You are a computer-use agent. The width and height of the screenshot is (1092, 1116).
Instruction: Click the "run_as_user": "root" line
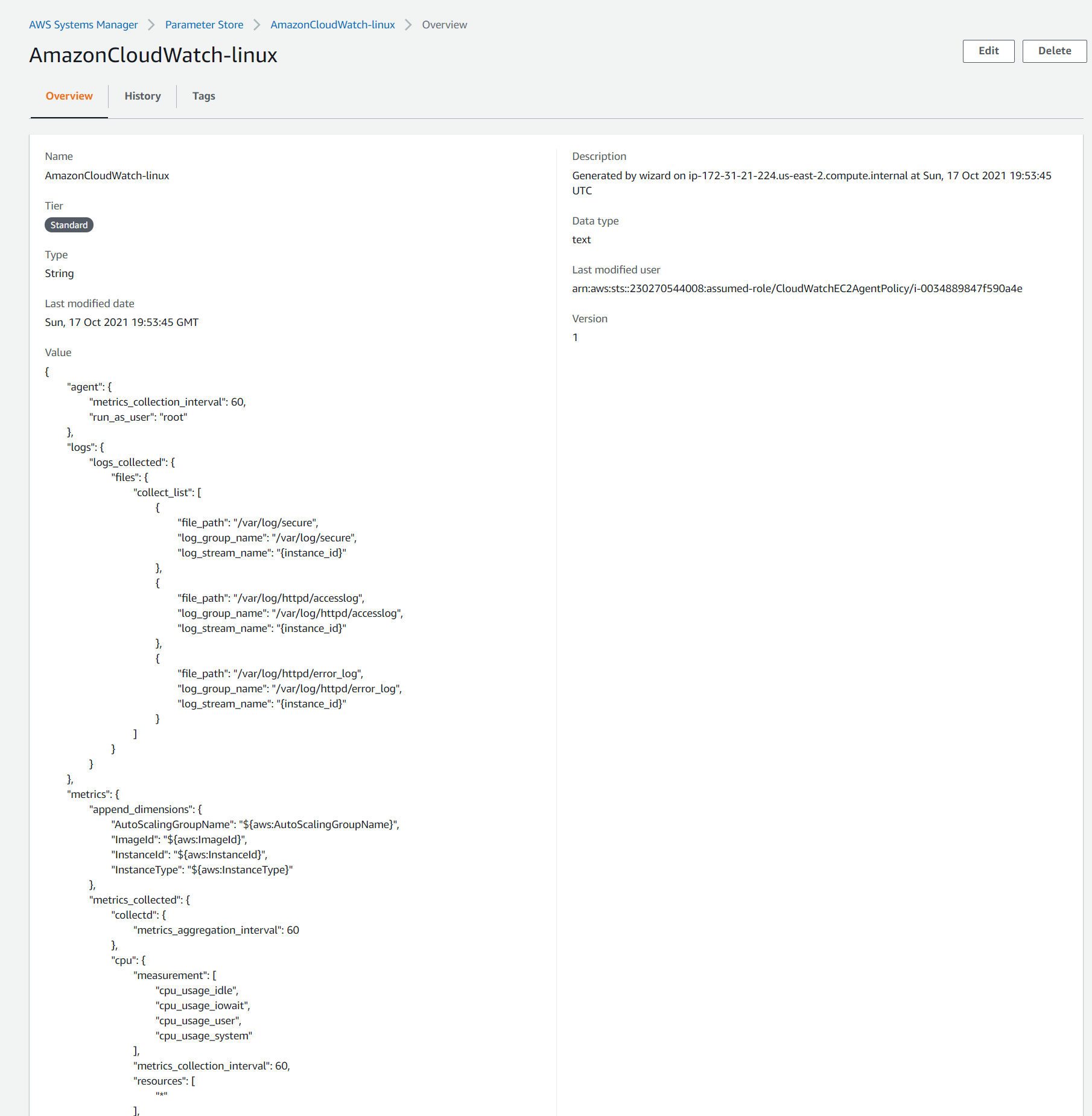coord(138,417)
